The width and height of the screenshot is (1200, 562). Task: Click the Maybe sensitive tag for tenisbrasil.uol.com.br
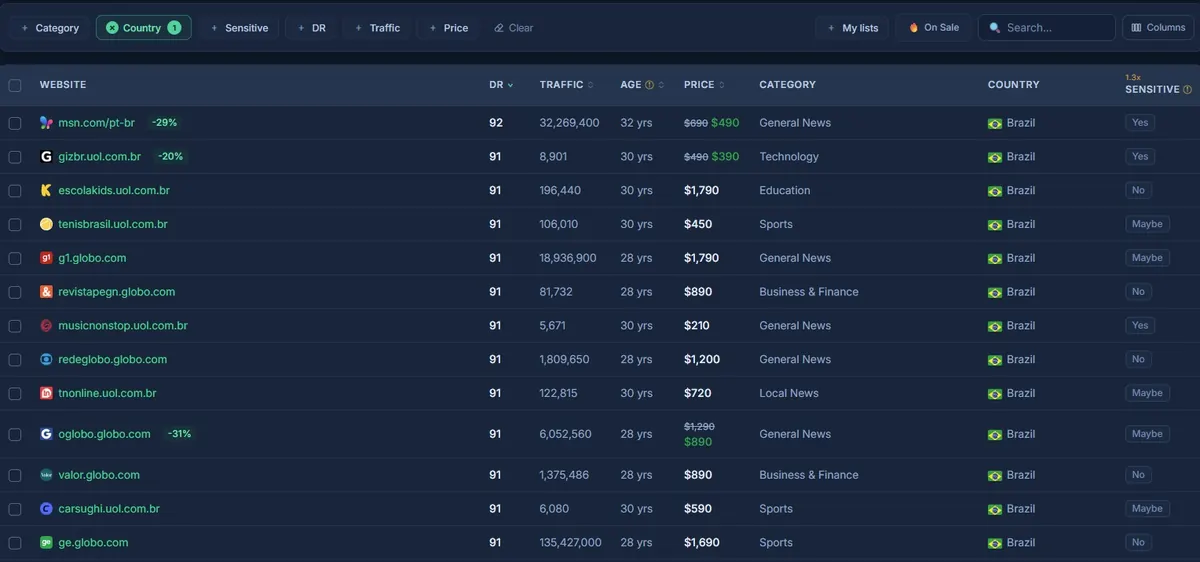[1147, 225]
